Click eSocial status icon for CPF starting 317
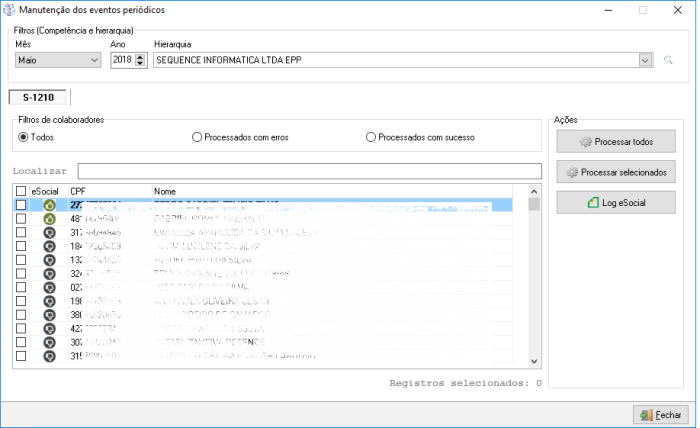Viewport: 700px width, 428px height. click(x=49, y=232)
